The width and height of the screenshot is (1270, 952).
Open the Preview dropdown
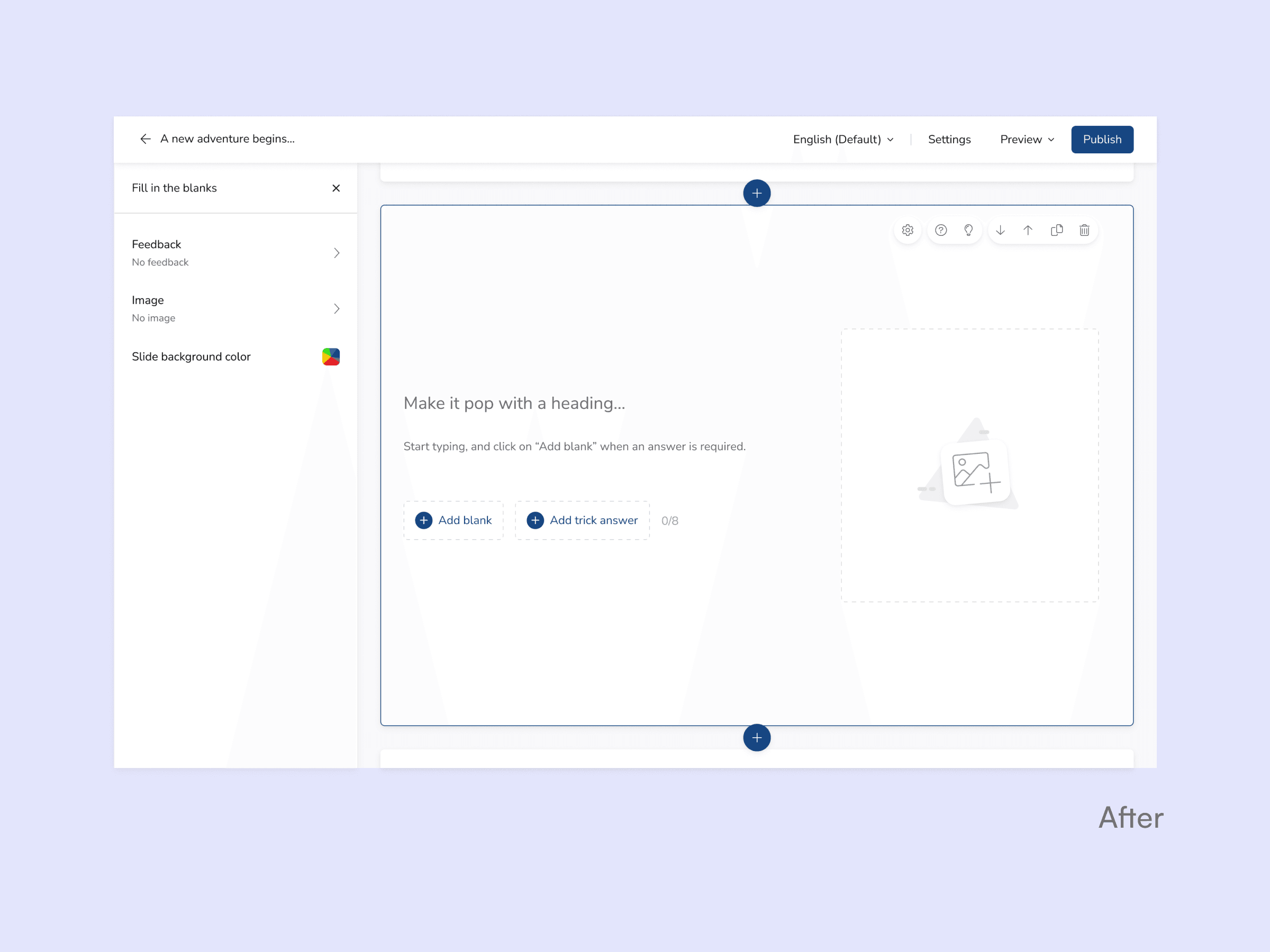(x=1027, y=140)
